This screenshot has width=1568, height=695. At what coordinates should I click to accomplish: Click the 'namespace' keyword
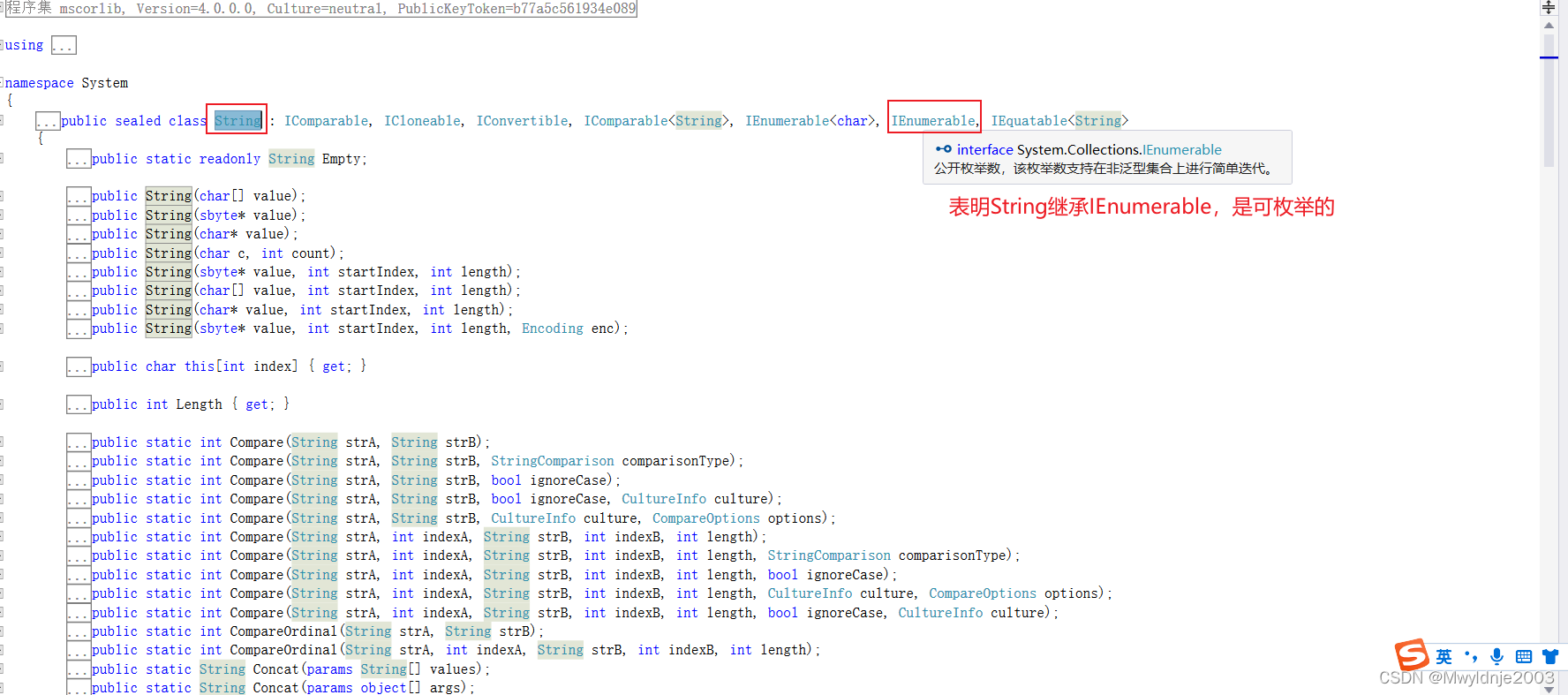pyautogui.click(x=40, y=83)
